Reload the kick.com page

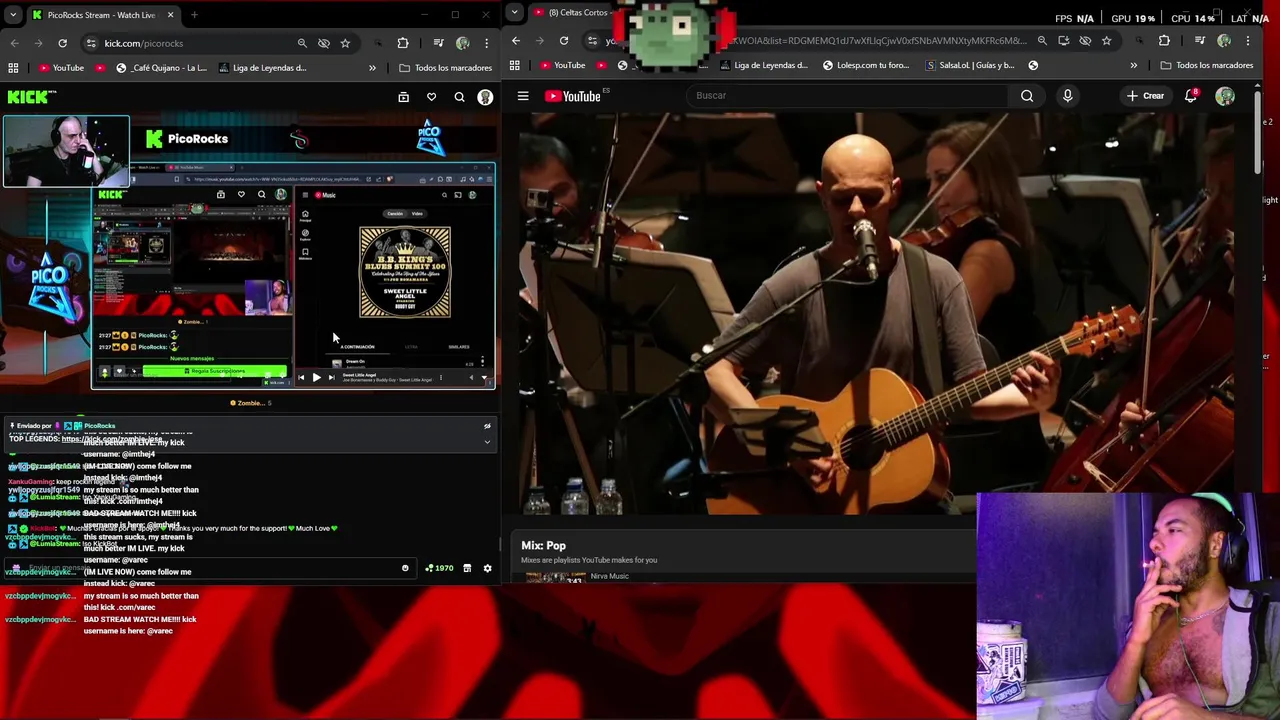[x=62, y=43]
